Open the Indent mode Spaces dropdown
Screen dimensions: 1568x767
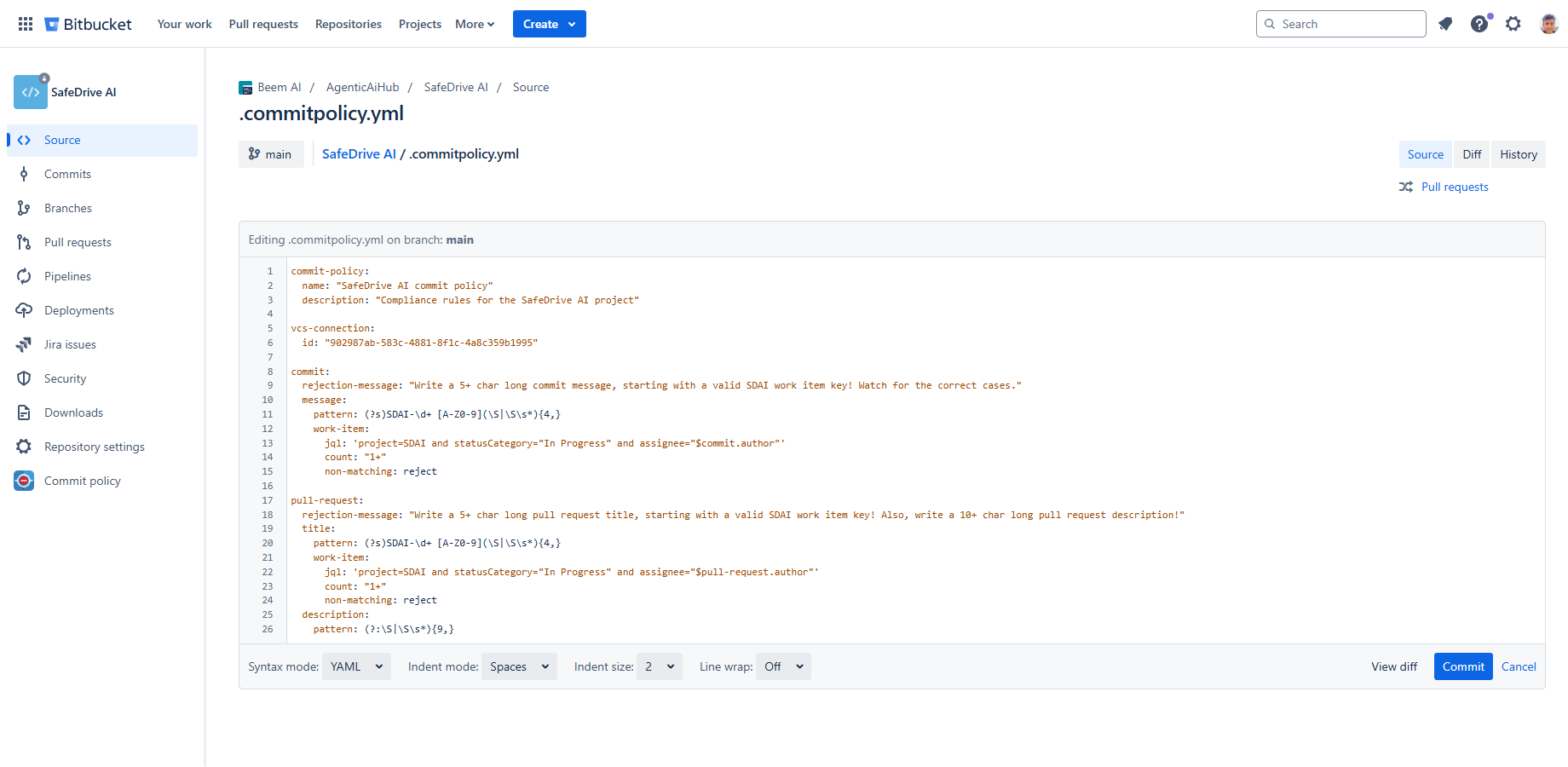pyautogui.click(x=519, y=666)
